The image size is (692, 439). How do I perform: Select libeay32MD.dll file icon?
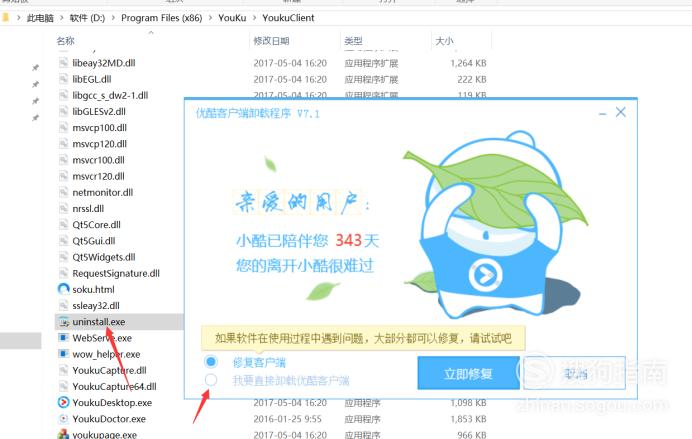[64, 63]
